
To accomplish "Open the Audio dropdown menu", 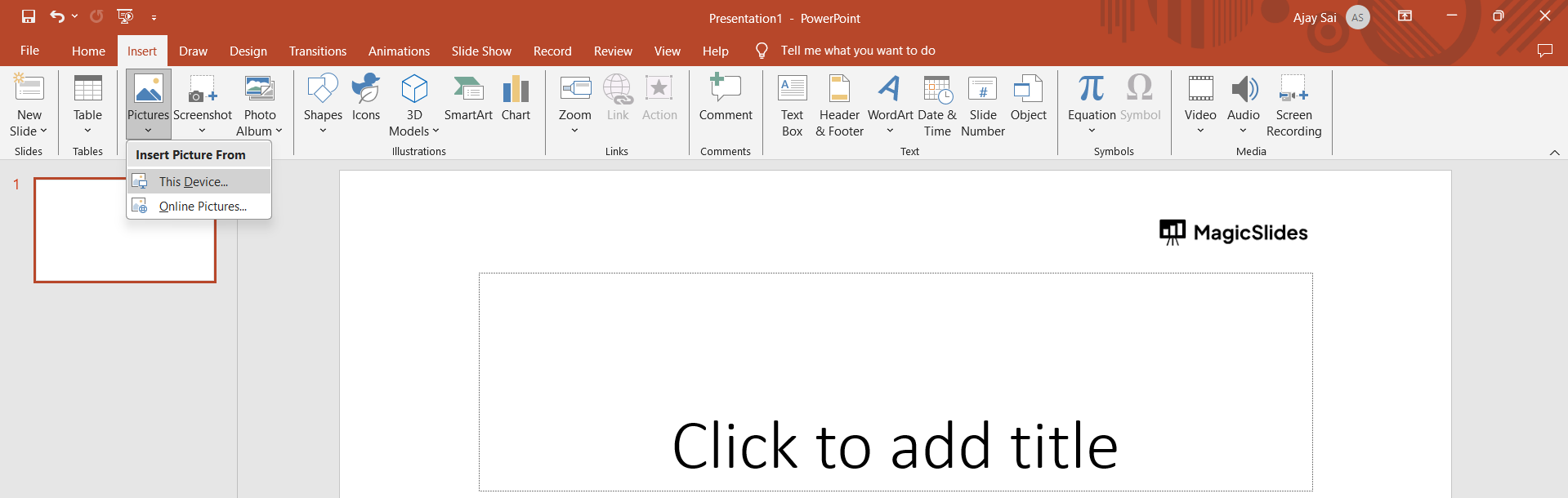I will tap(1243, 130).
